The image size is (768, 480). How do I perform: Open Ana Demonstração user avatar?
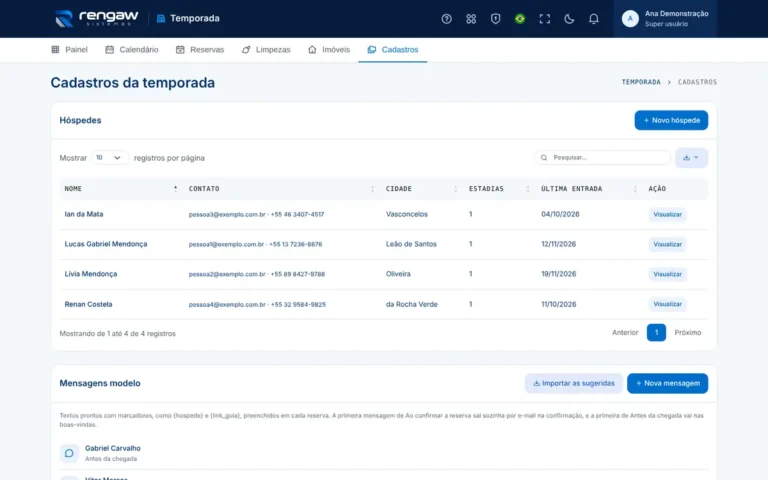[630, 19]
